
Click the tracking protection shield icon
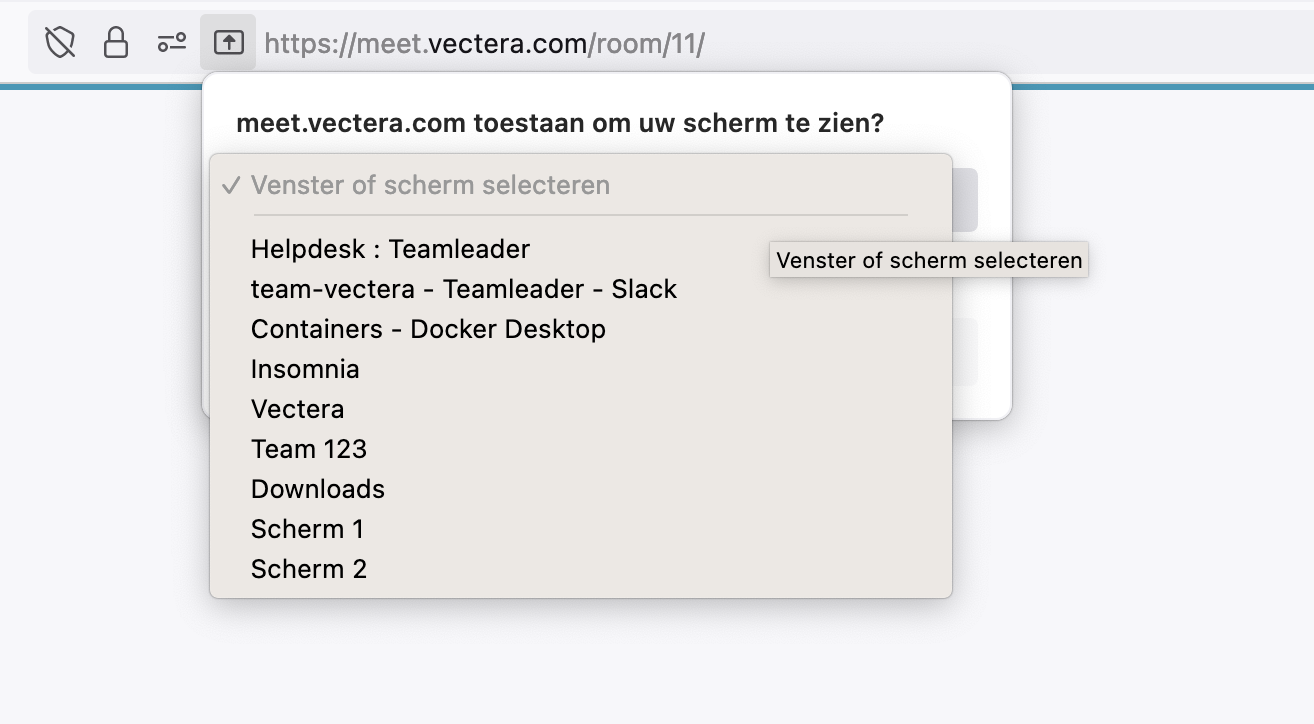61,43
